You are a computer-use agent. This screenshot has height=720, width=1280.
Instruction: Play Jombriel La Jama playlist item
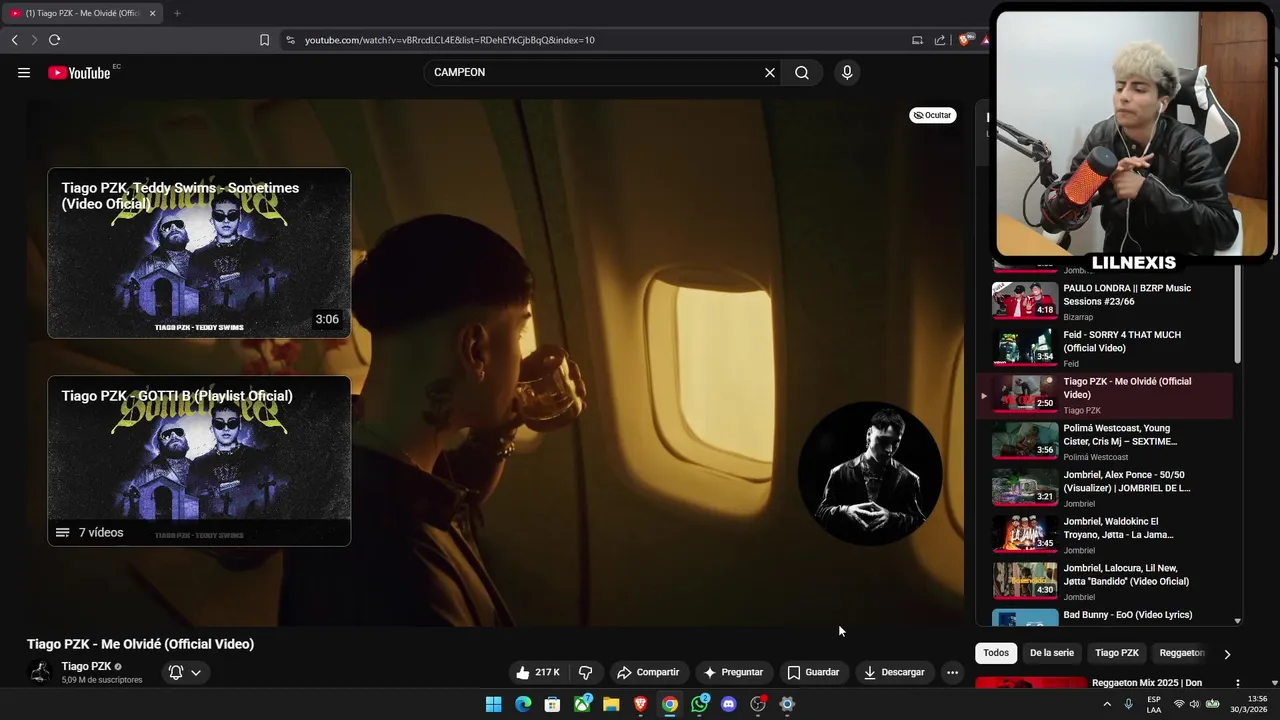[x=1104, y=535]
